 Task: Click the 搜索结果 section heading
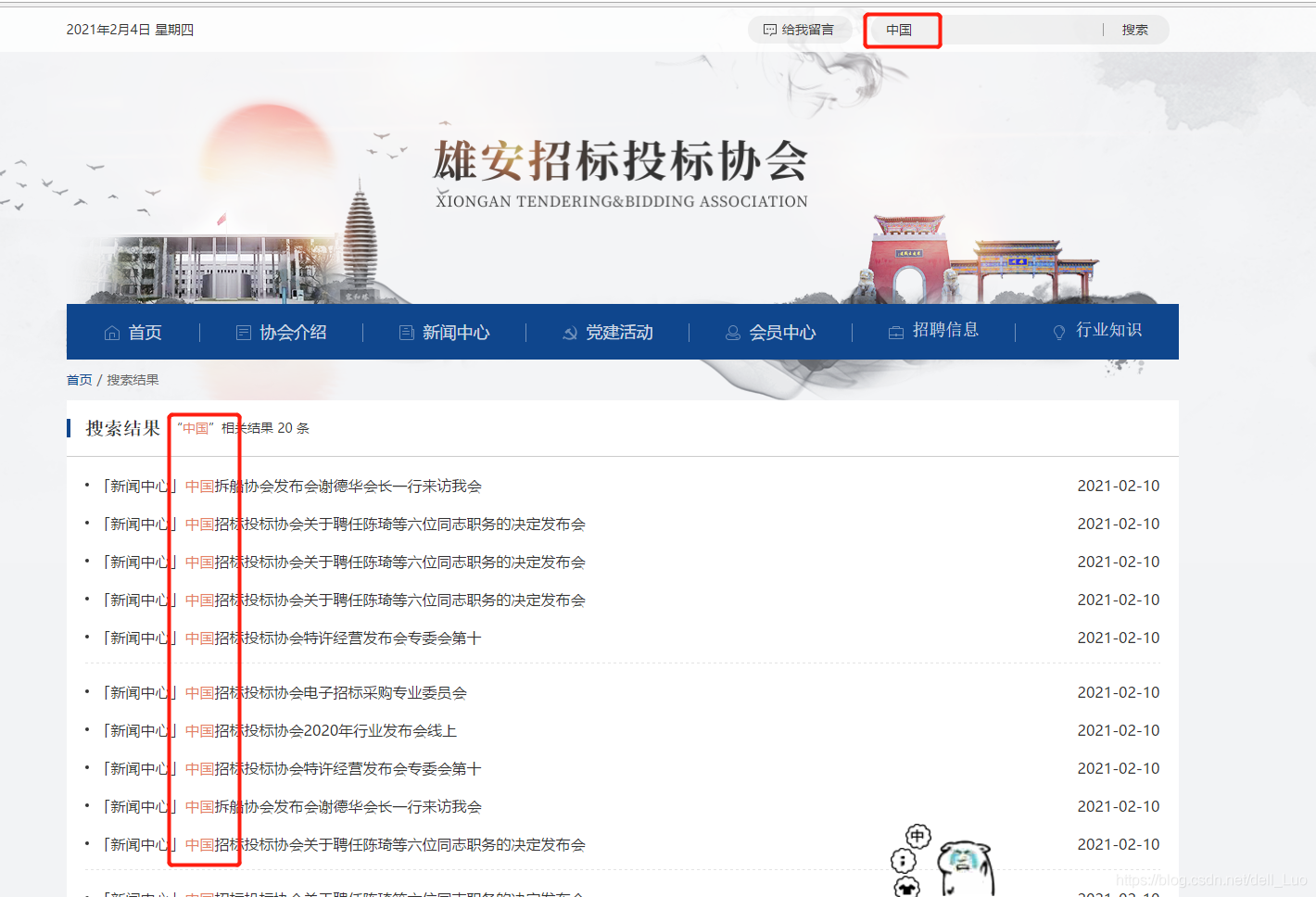coord(123,428)
